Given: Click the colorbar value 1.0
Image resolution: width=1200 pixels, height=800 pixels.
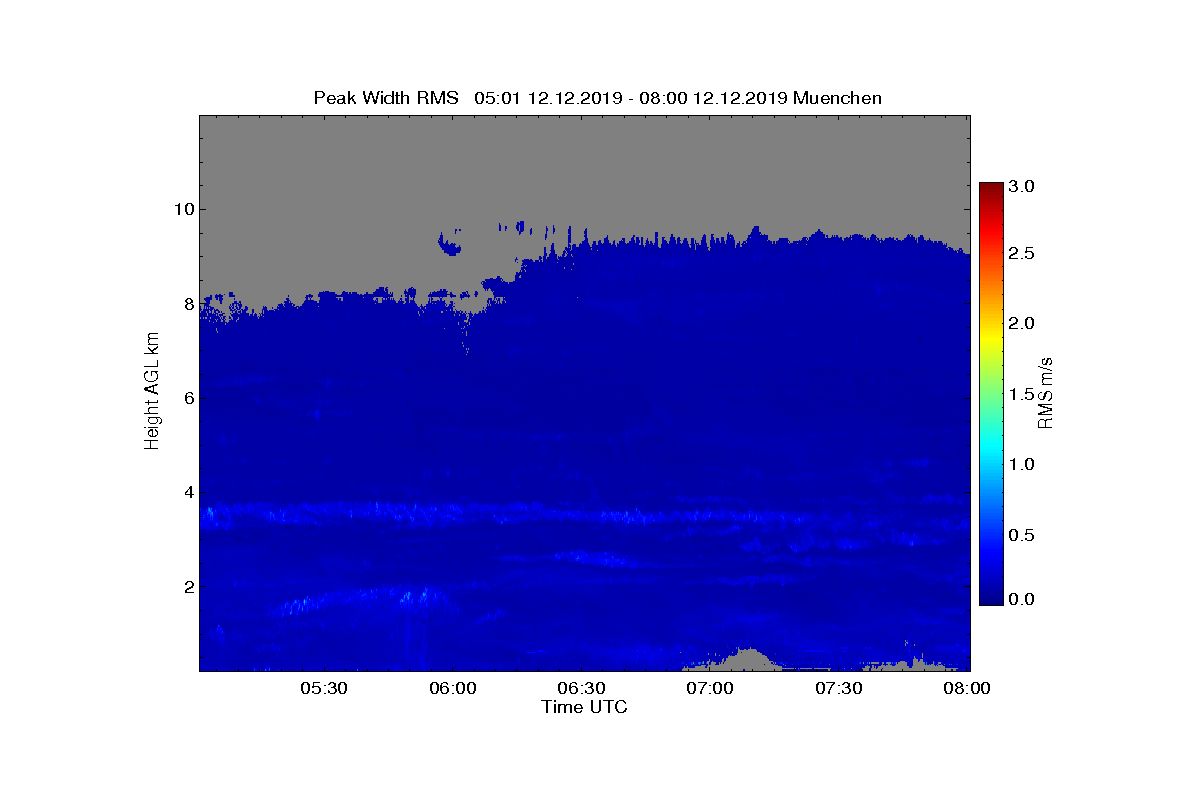Looking at the screenshot, I should (1021, 464).
